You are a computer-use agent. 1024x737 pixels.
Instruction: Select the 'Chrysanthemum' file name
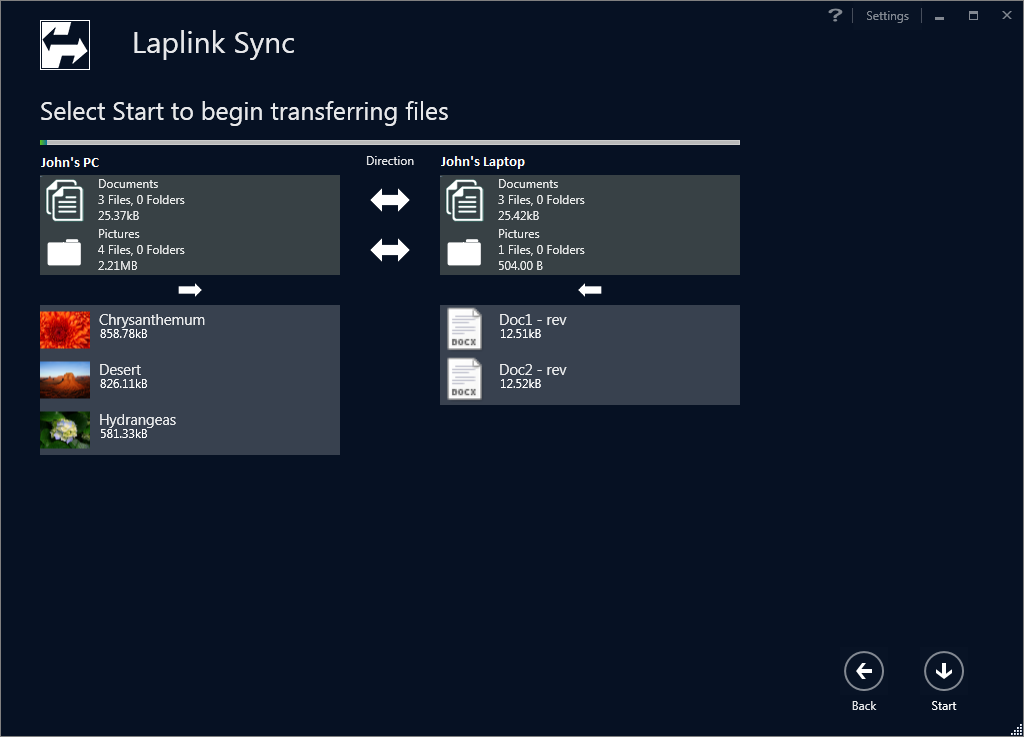coord(152,320)
